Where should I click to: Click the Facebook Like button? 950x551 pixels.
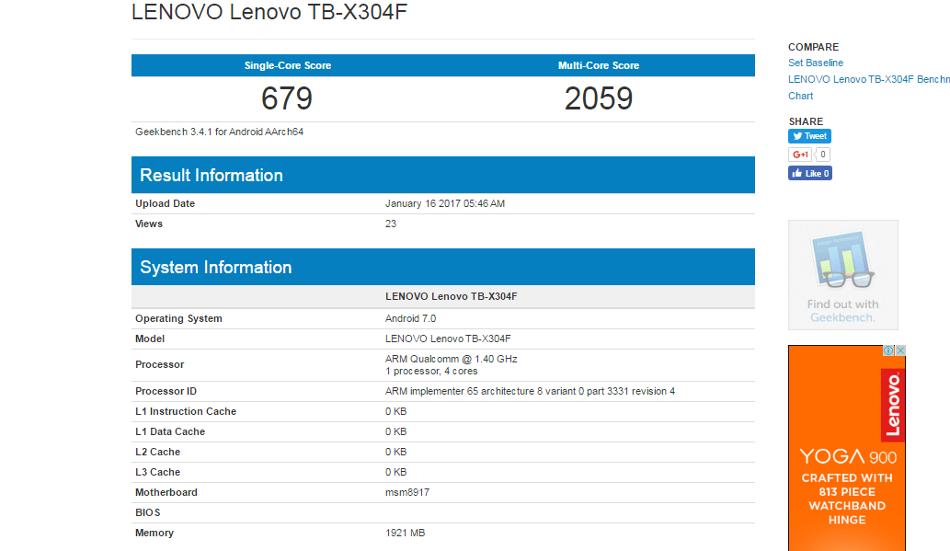(x=809, y=173)
